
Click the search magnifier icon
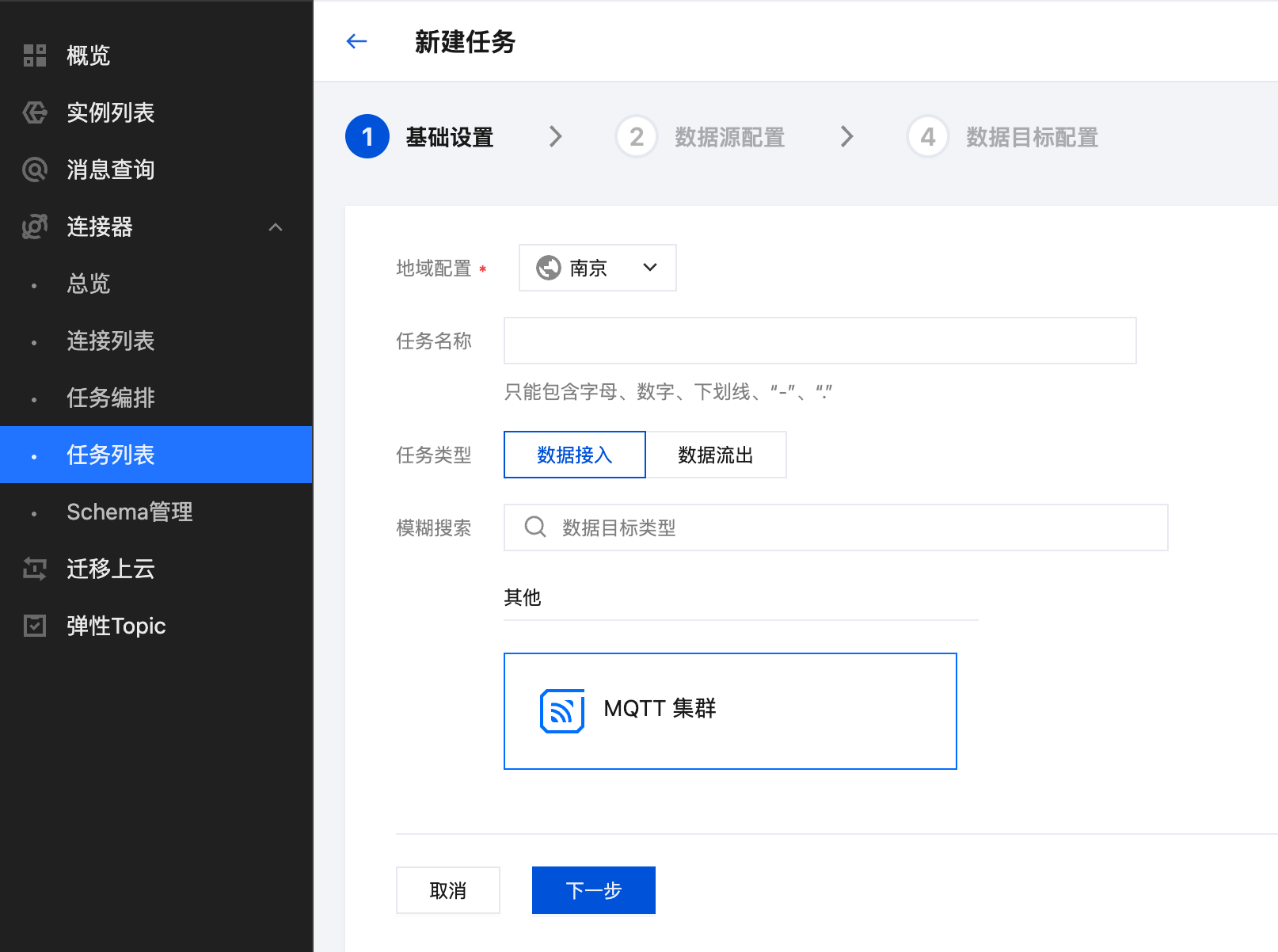point(535,527)
